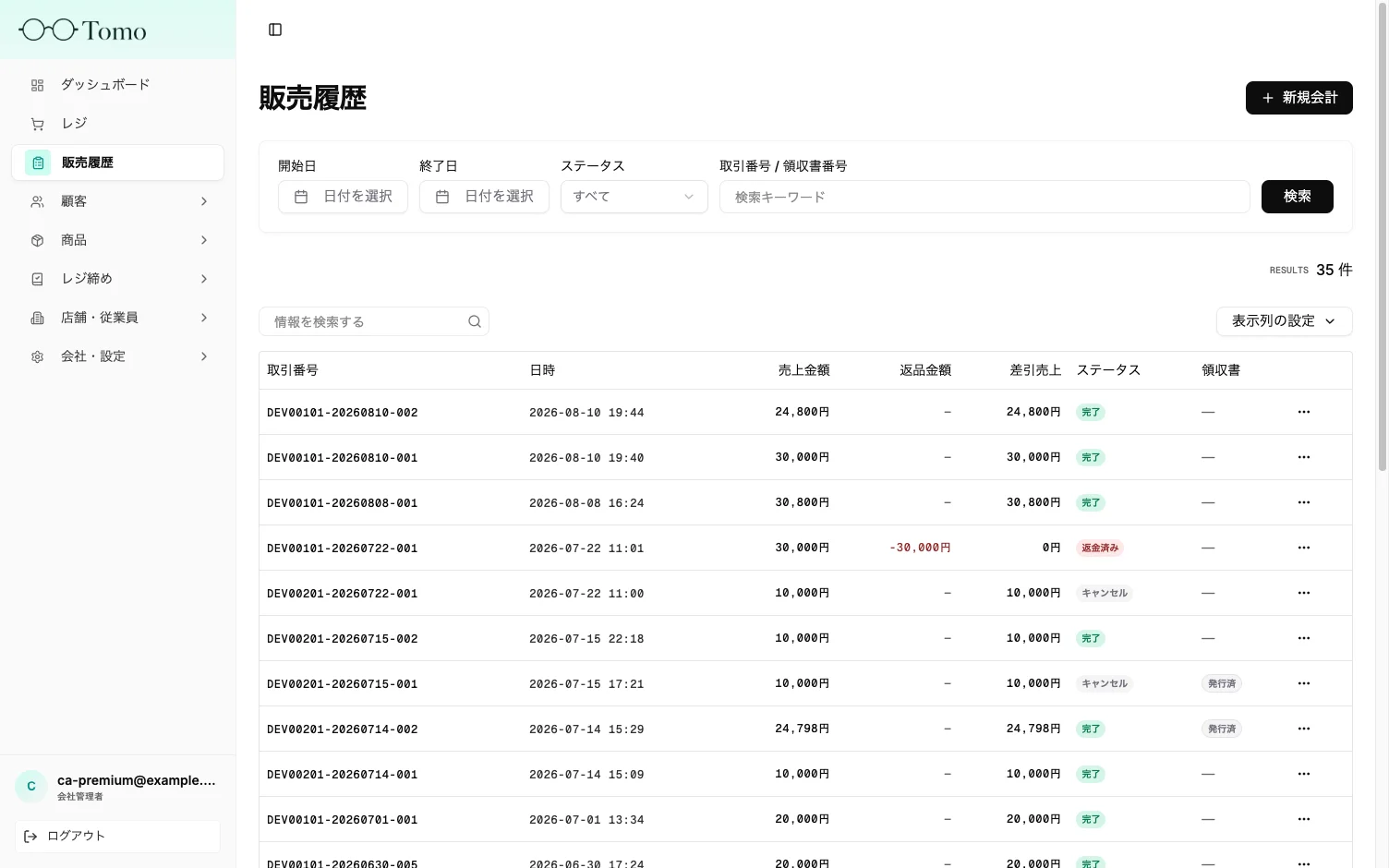Focus the 検索キーワード input field
The image size is (1389, 868).
pos(984,197)
